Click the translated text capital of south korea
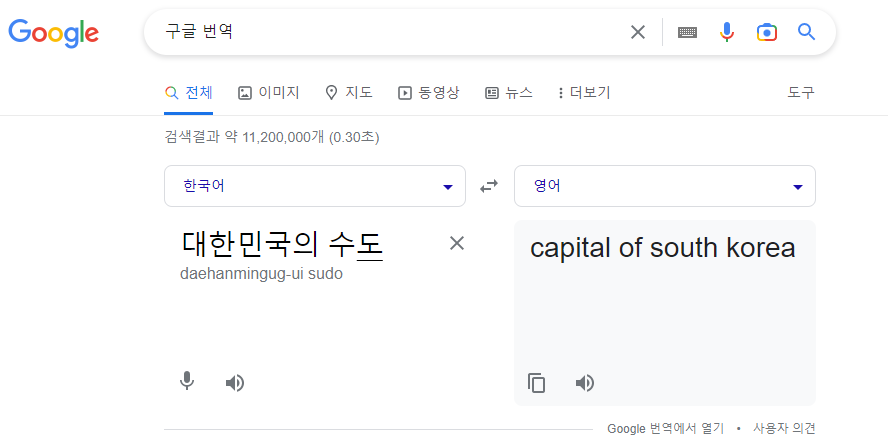888x444 pixels. (663, 248)
